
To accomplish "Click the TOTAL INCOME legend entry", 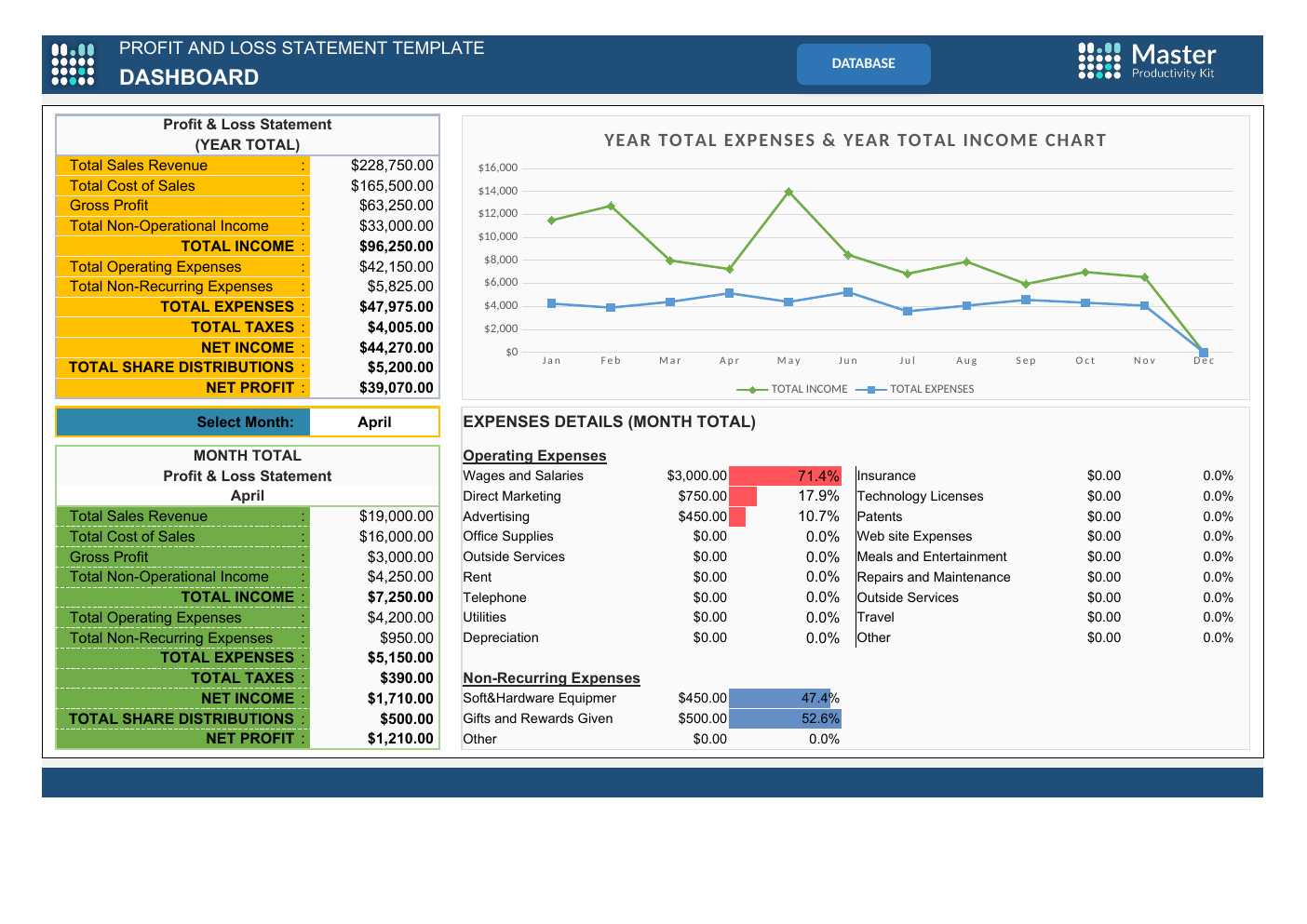I will coord(791,389).
